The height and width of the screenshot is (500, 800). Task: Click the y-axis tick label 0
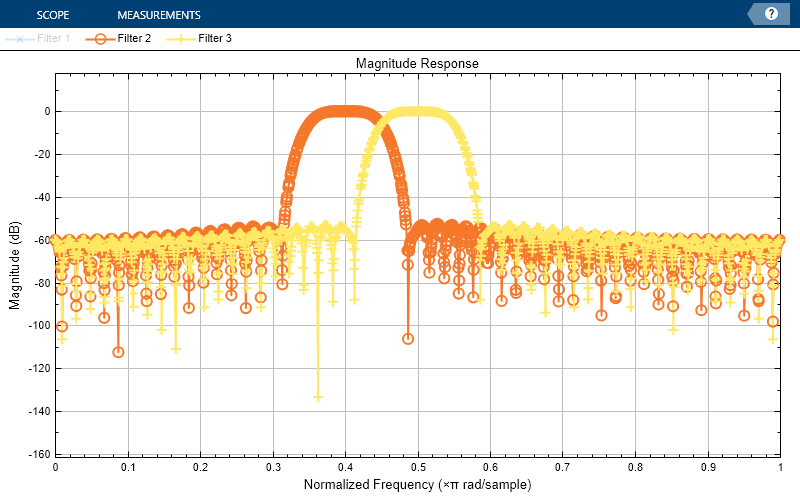(x=47, y=111)
